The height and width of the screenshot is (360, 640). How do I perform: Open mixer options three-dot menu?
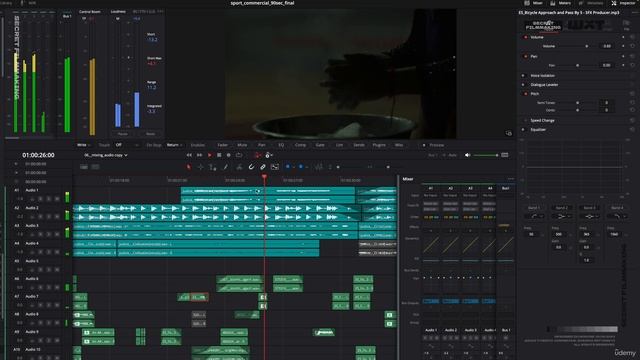[x=511, y=179]
